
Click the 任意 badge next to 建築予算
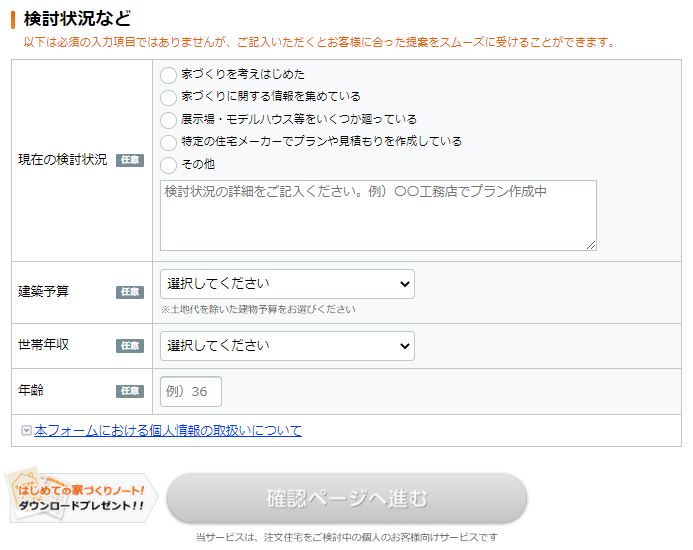[130, 292]
